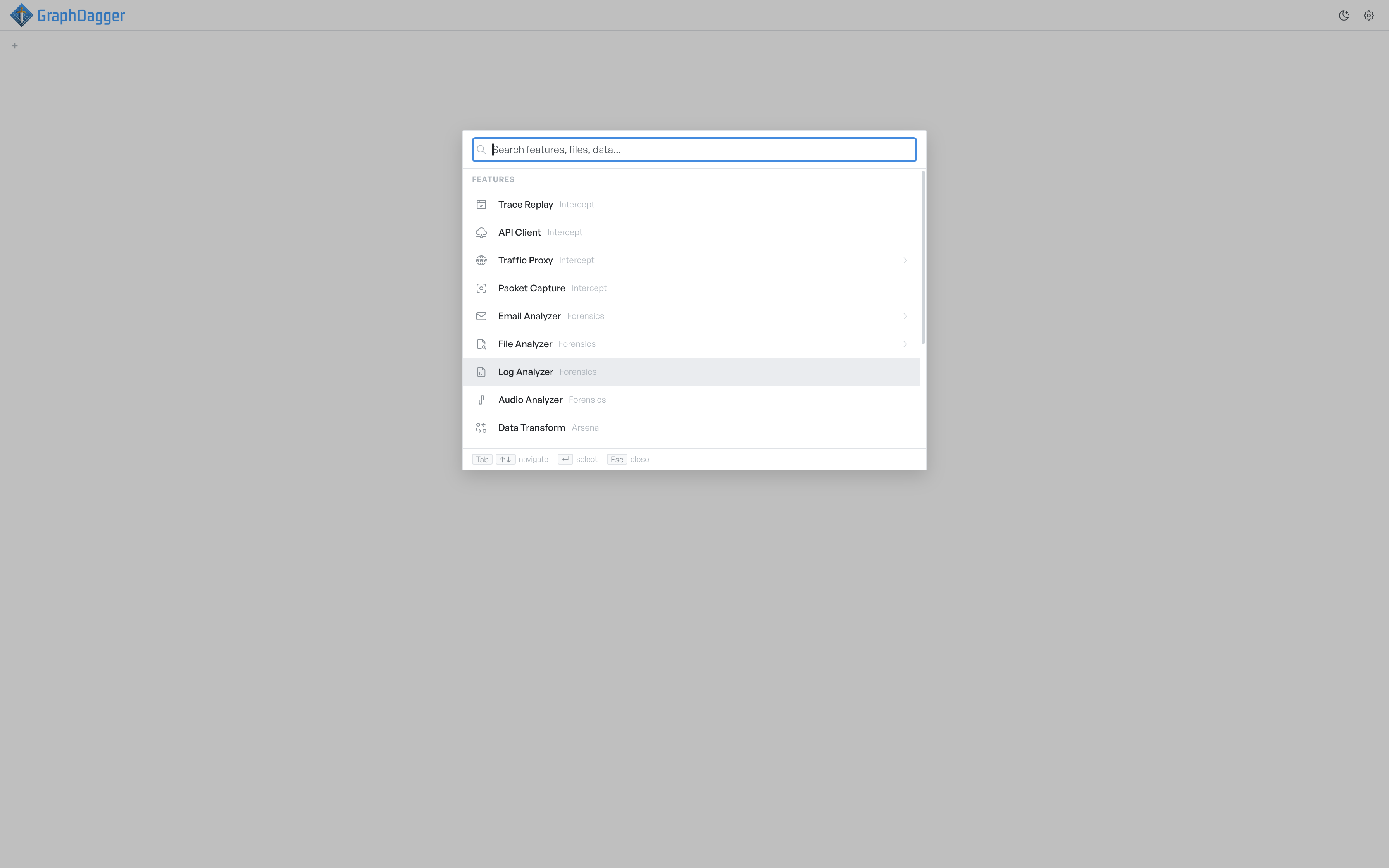Click the Data Transform icon
Screen dimensions: 1389x868
click(482, 428)
